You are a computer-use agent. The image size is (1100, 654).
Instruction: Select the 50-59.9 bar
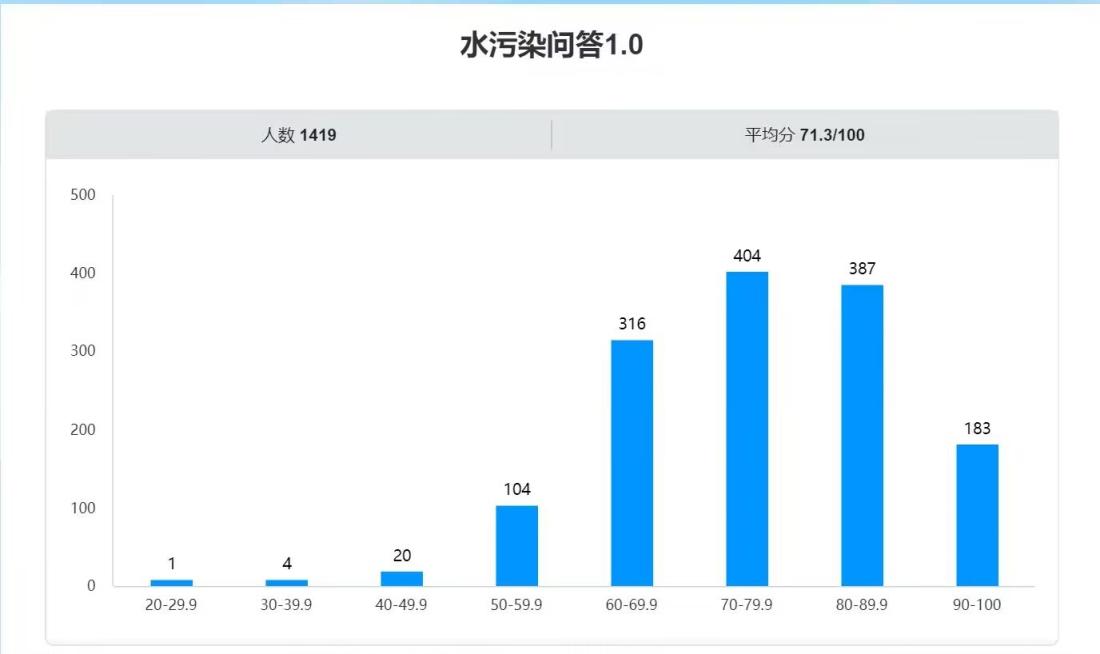coord(517,545)
